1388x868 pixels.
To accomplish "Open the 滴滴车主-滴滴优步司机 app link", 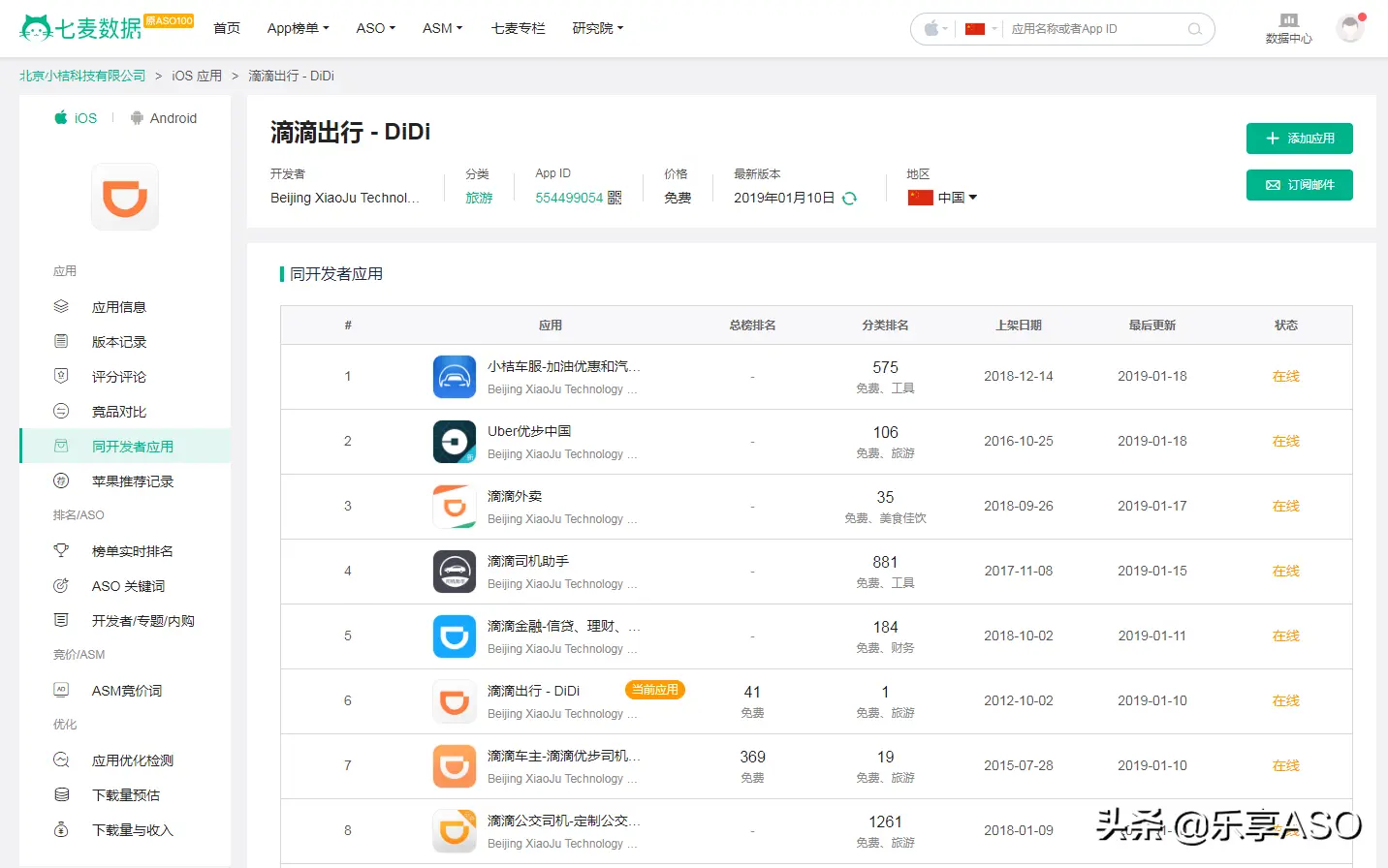I will [564, 756].
